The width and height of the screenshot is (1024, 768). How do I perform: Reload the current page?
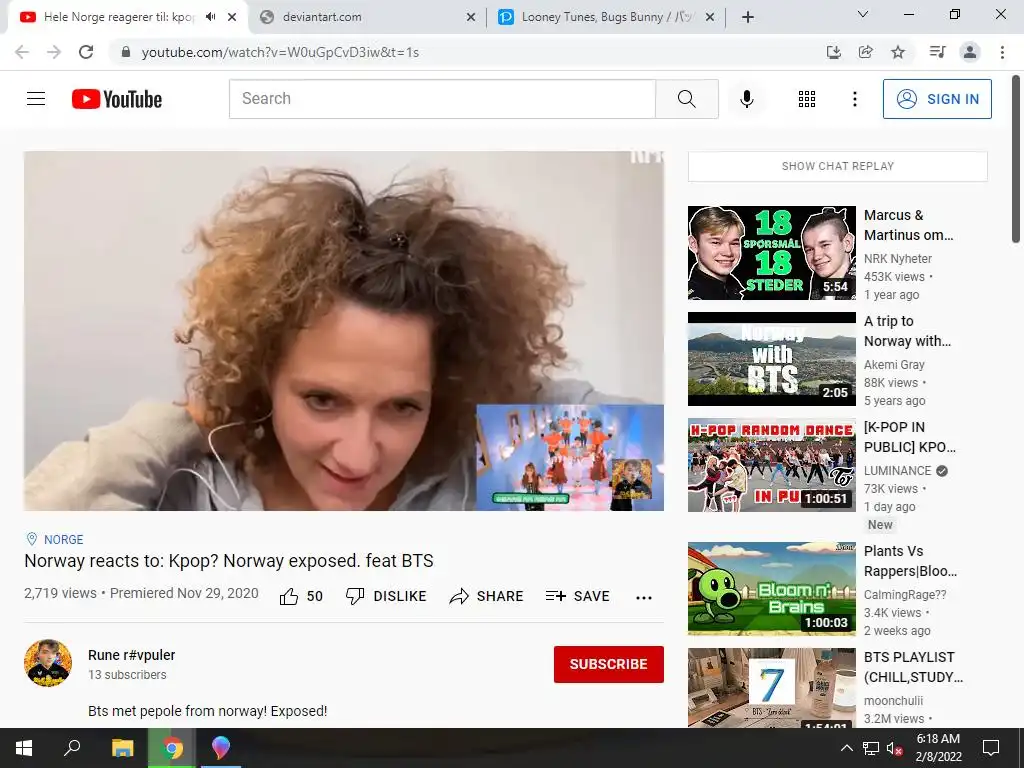click(x=86, y=52)
